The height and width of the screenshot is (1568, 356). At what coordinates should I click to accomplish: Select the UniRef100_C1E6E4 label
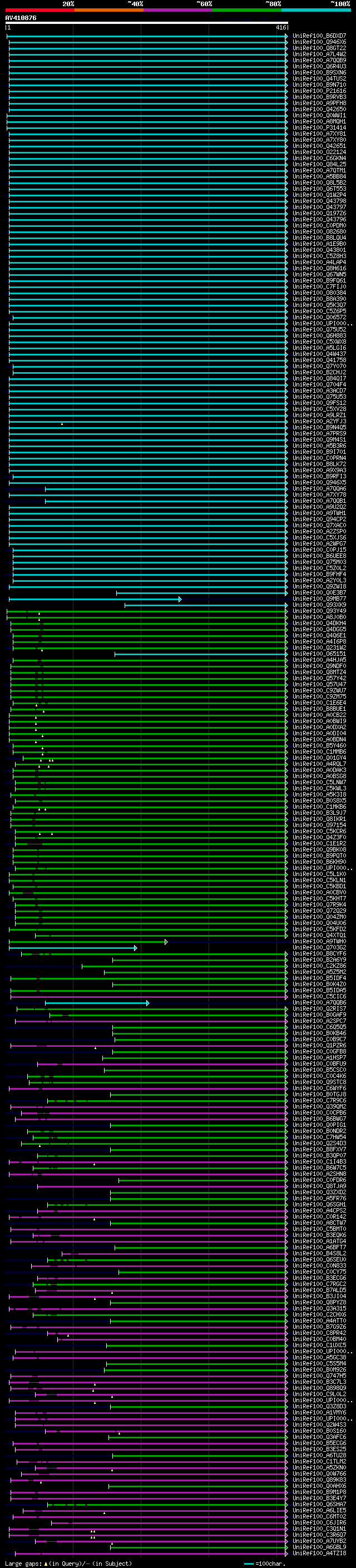[319, 703]
